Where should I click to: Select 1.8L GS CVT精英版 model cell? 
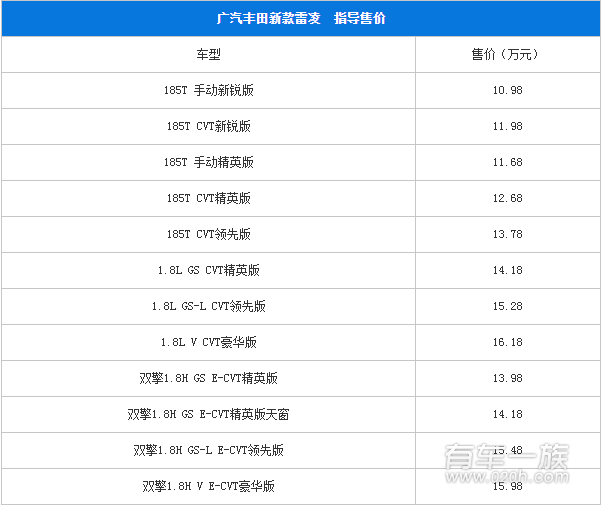pos(209,270)
